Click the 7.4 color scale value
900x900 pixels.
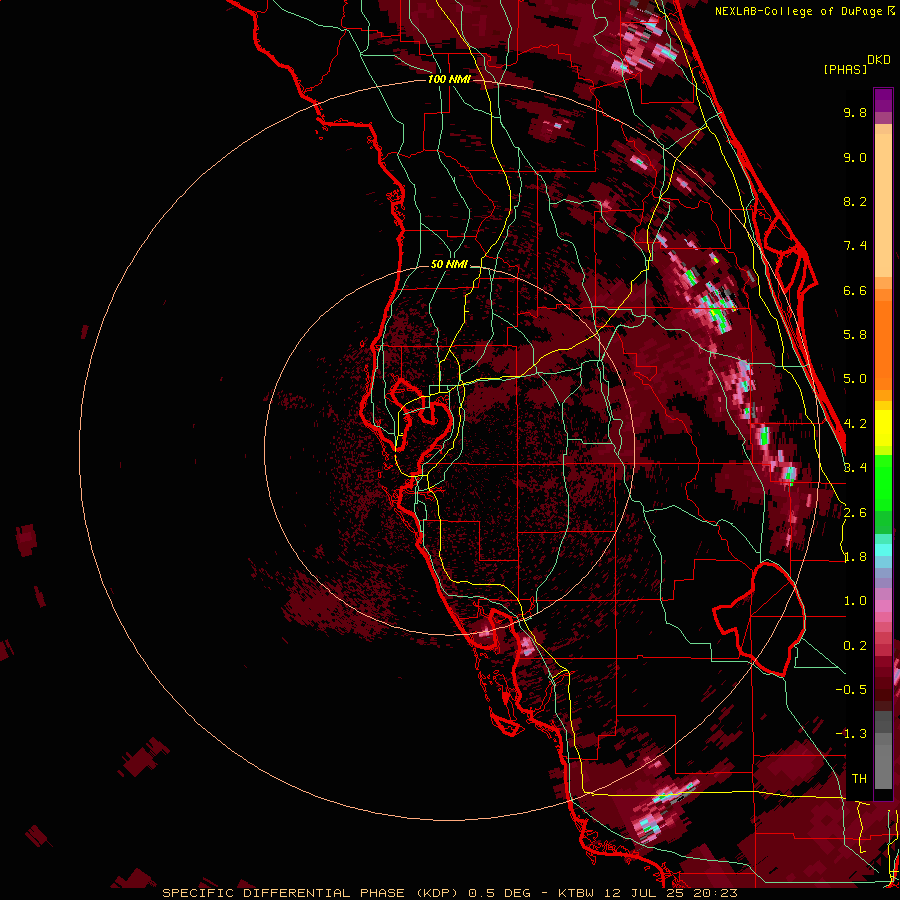coord(855,246)
